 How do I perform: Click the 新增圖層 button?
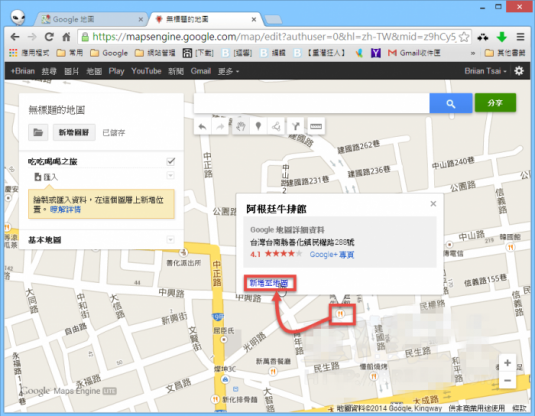pyautogui.click(x=74, y=132)
